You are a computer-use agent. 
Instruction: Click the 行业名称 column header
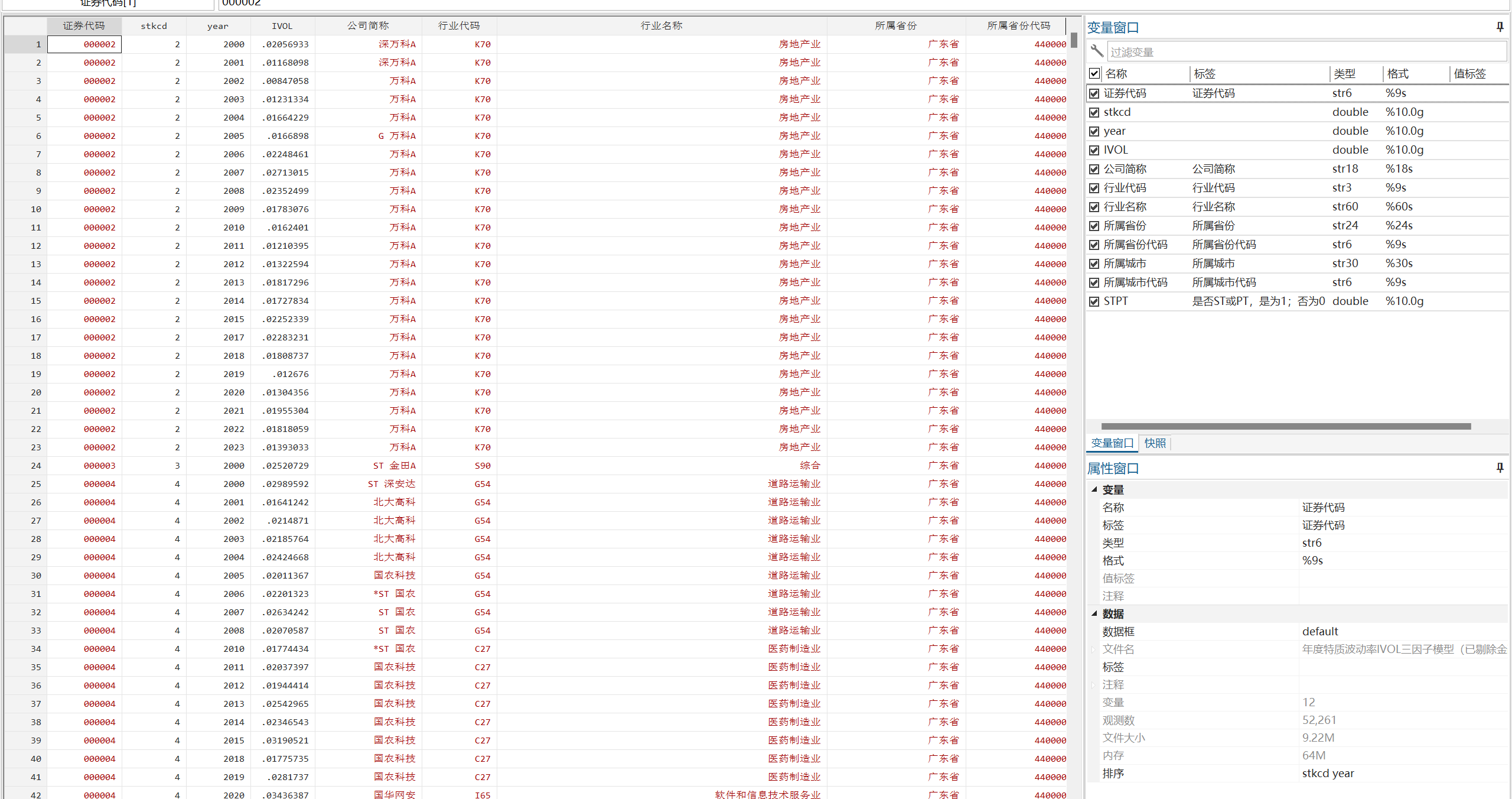point(661,26)
